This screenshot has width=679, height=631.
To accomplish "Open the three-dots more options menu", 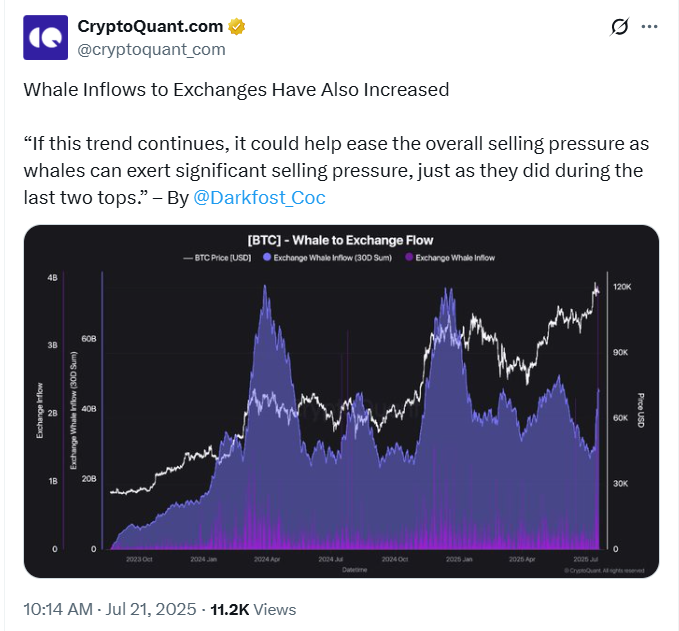I will [x=649, y=27].
